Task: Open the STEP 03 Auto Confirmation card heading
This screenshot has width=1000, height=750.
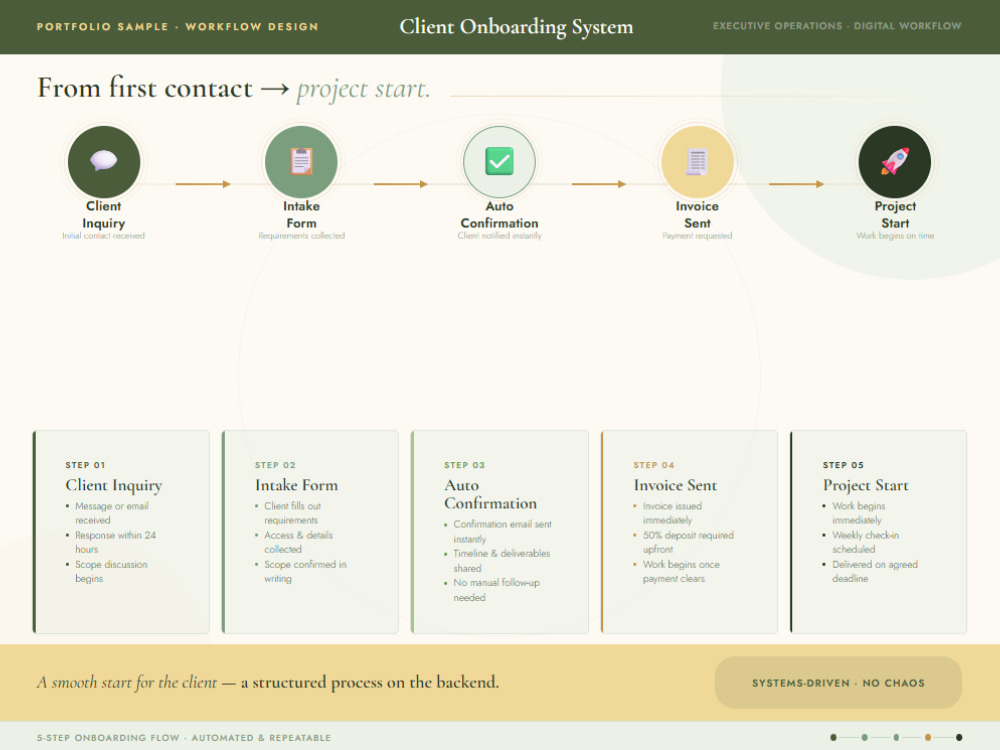Action: [x=490, y=494]
